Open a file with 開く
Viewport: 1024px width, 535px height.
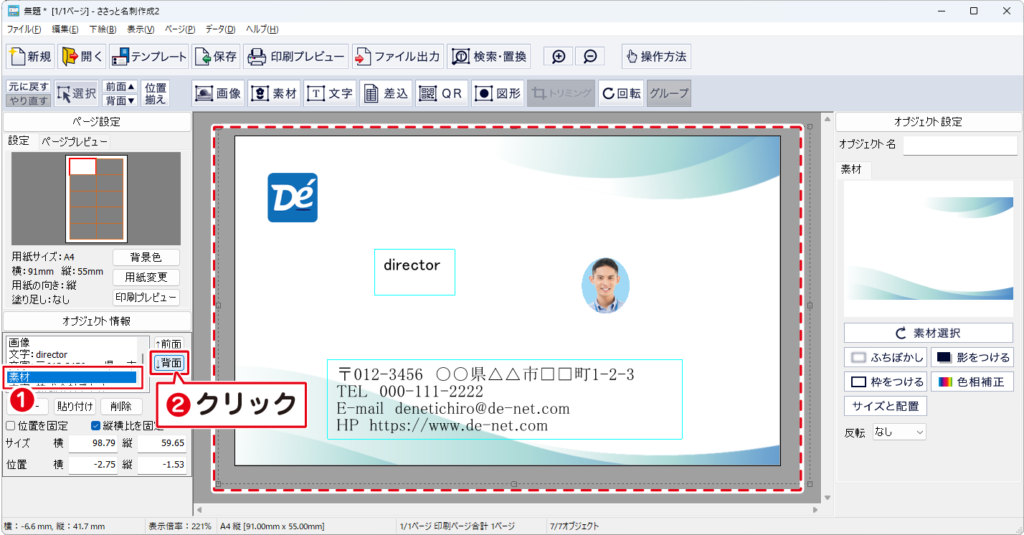click(x=82, y=57)
